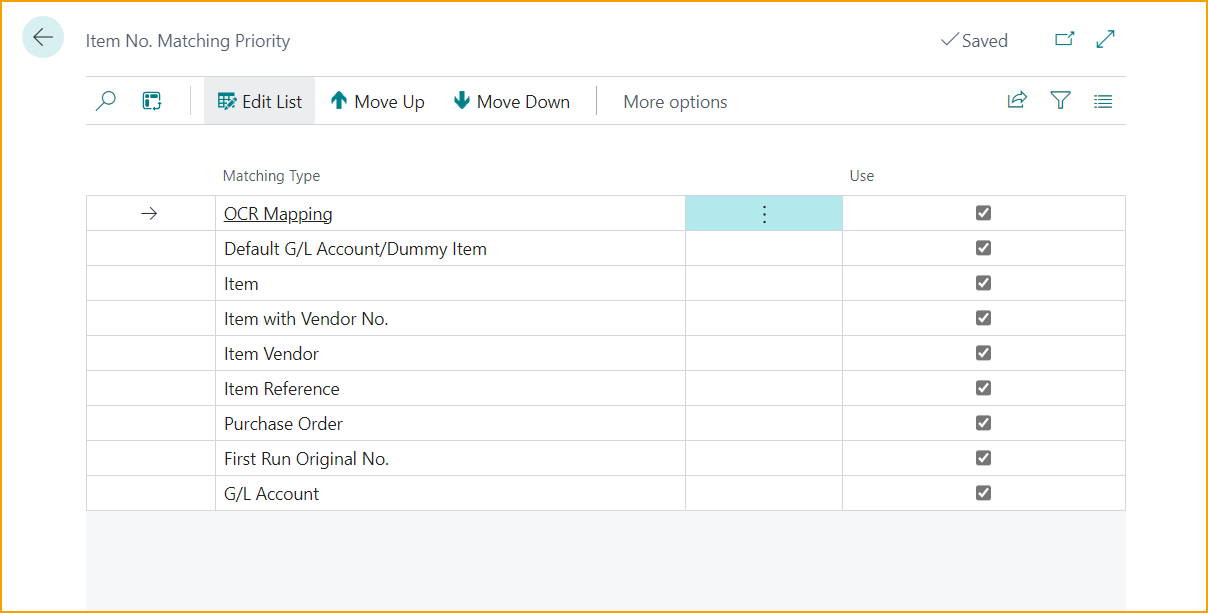Click the share icon in toolbar
The height and width of the screenshot is (613, 1208).
click(1017, 101)
